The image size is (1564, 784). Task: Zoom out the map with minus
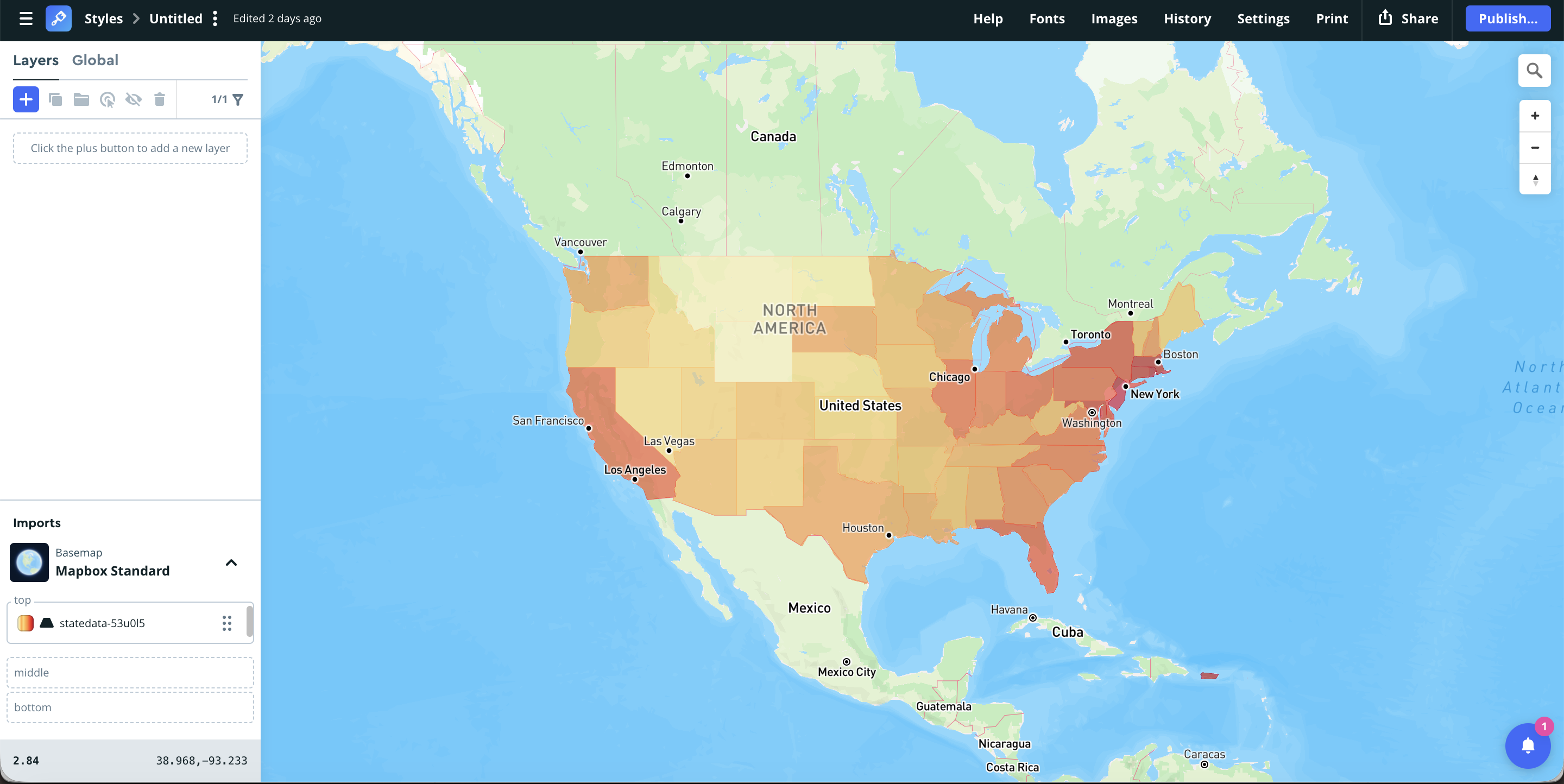pyautogui.click(x=1534, y=148)
